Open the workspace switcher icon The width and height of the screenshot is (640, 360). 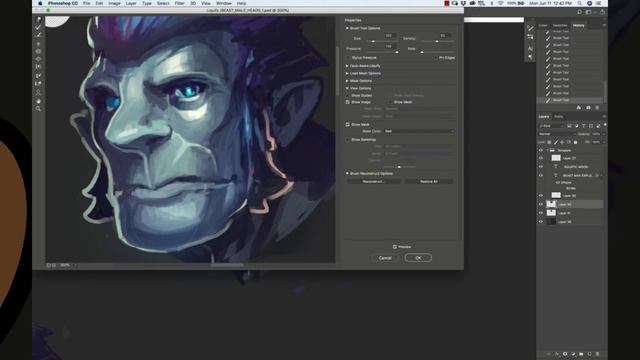click(x=588, y=12)
